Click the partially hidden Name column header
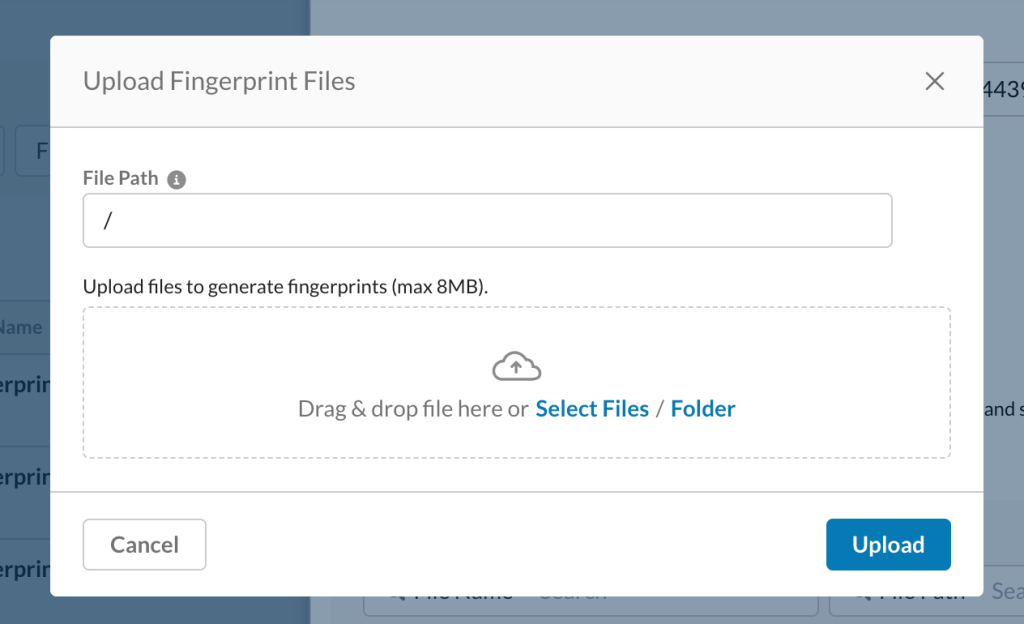This screenshot has width=1024, height=624. coord(21,327)
